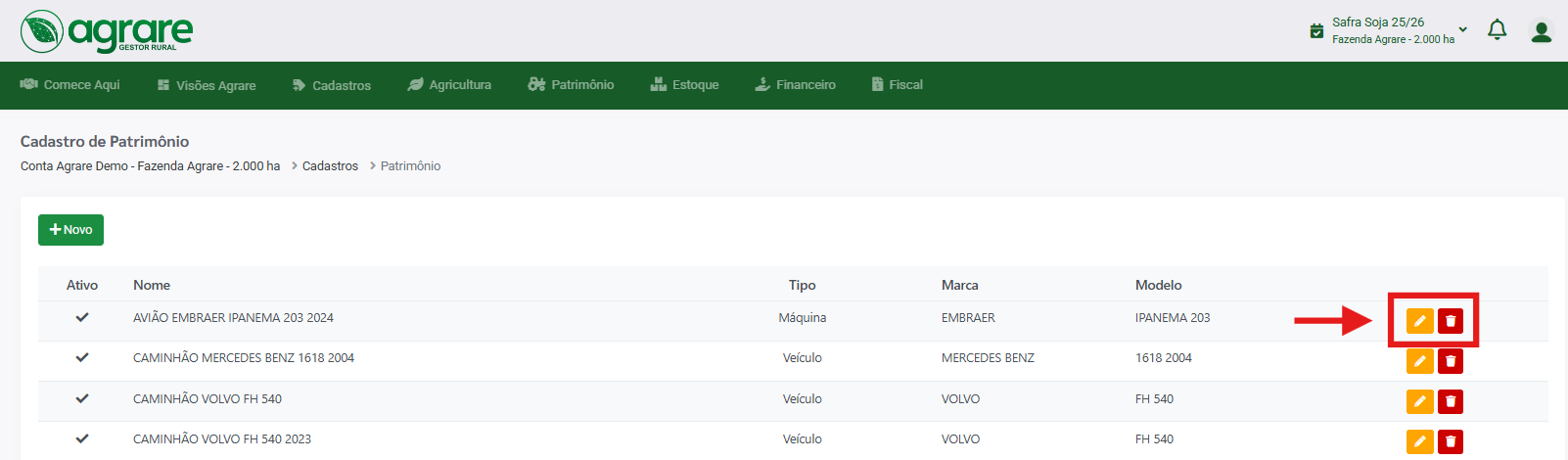The width and height of the screenshot is (1568, 460).
Task: Sort by the Nome column header
Action: [152, 285]
